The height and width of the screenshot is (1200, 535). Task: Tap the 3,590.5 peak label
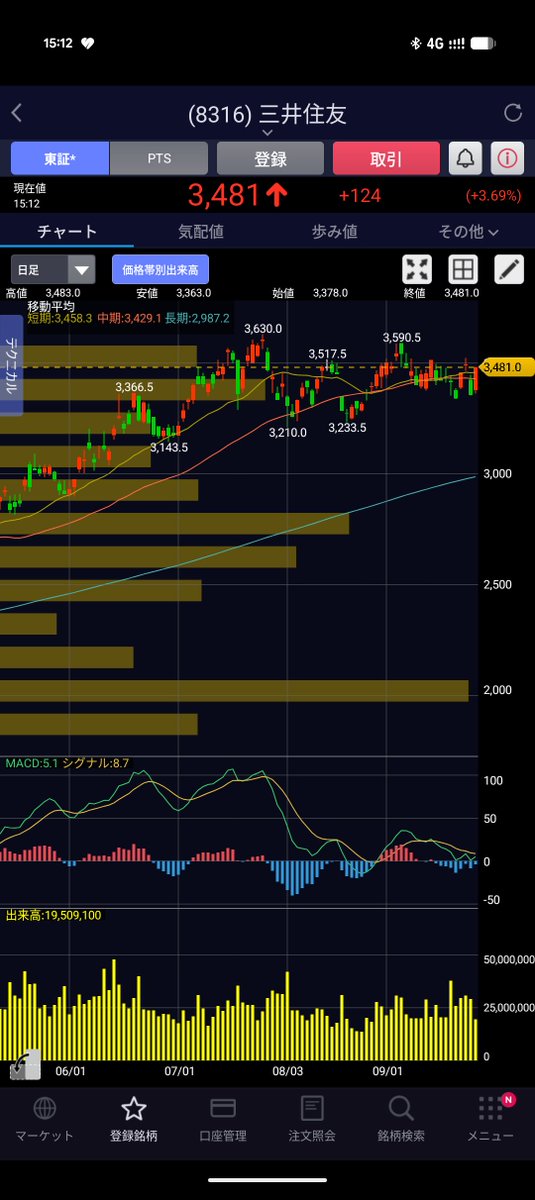[x=402, y=338]
